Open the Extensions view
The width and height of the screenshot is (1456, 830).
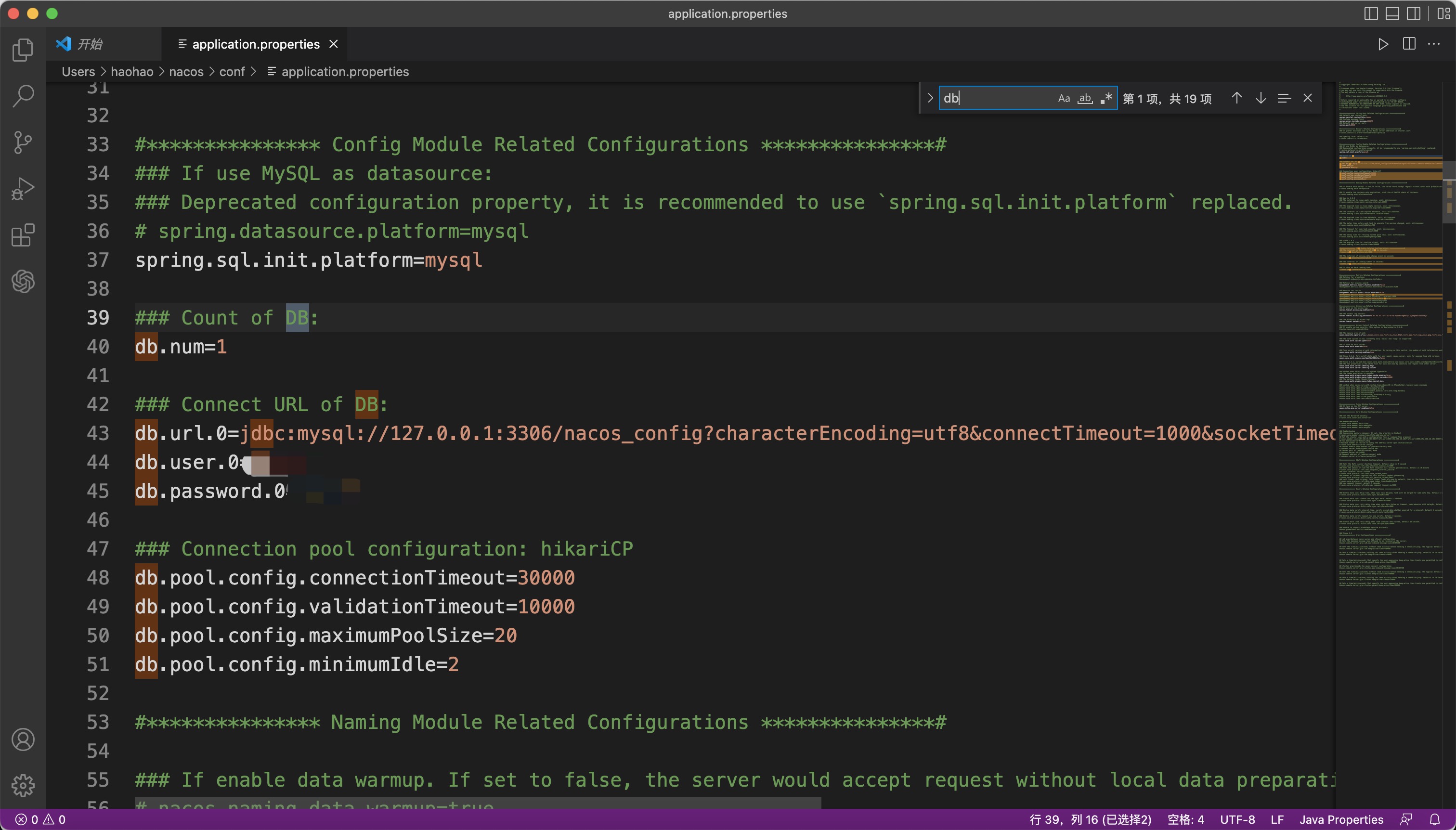pyautogui.click(x=23, y=235)
